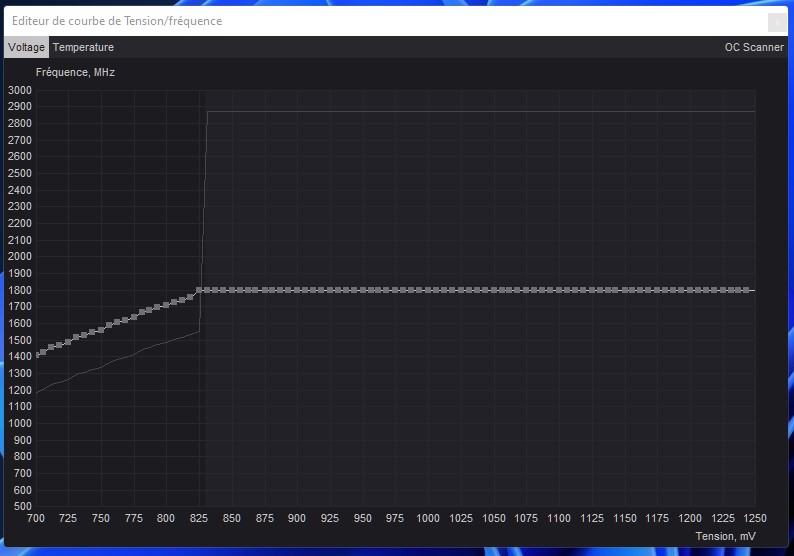The width and height of the screenshot is (794, 556).
Task: Click the '1175' voltage axis value
Action: pyautogui.click(x=657, y=519)
